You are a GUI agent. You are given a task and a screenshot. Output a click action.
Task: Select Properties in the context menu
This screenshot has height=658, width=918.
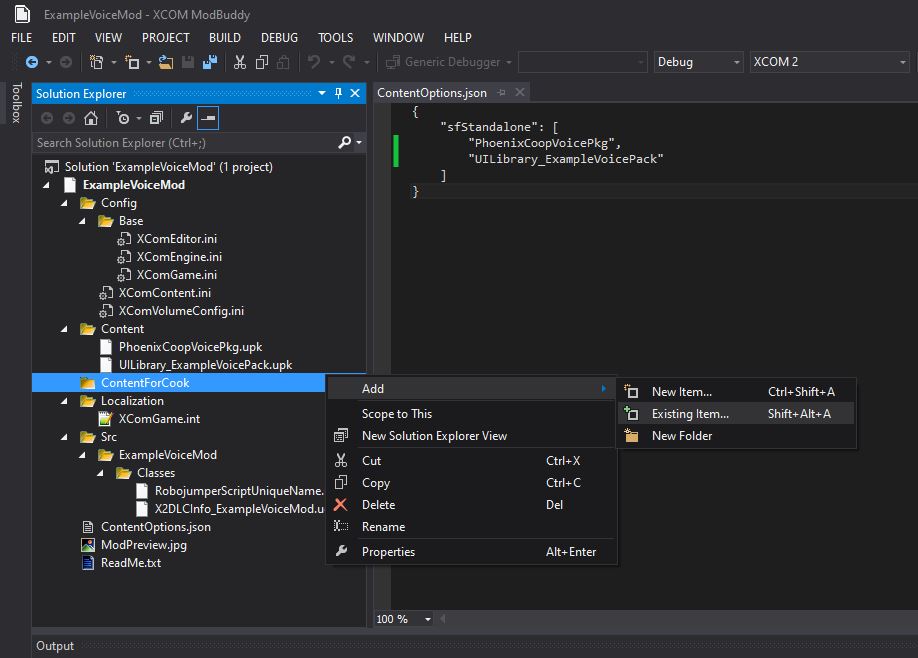(x=388, y=552)
